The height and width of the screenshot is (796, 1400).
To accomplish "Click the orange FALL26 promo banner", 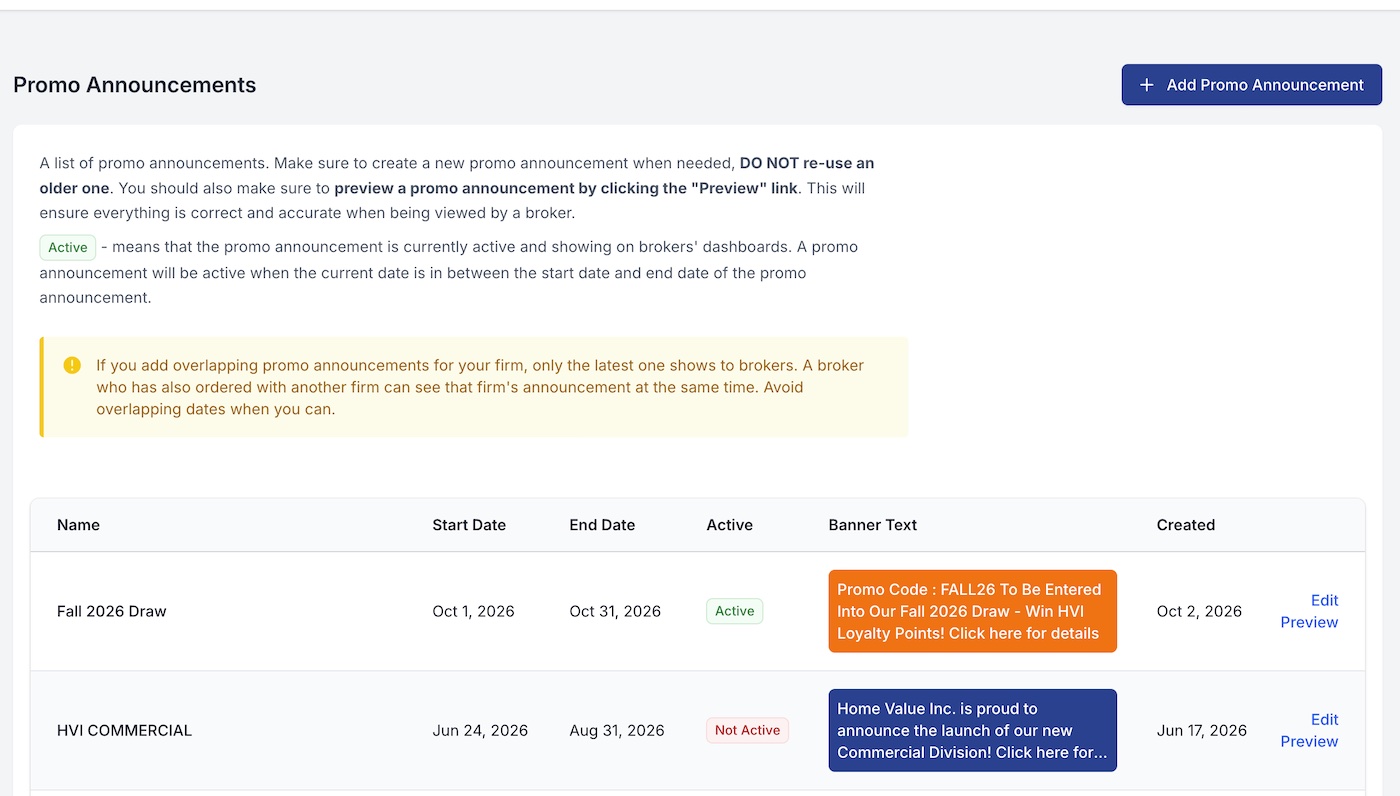I will pos(972,611).
